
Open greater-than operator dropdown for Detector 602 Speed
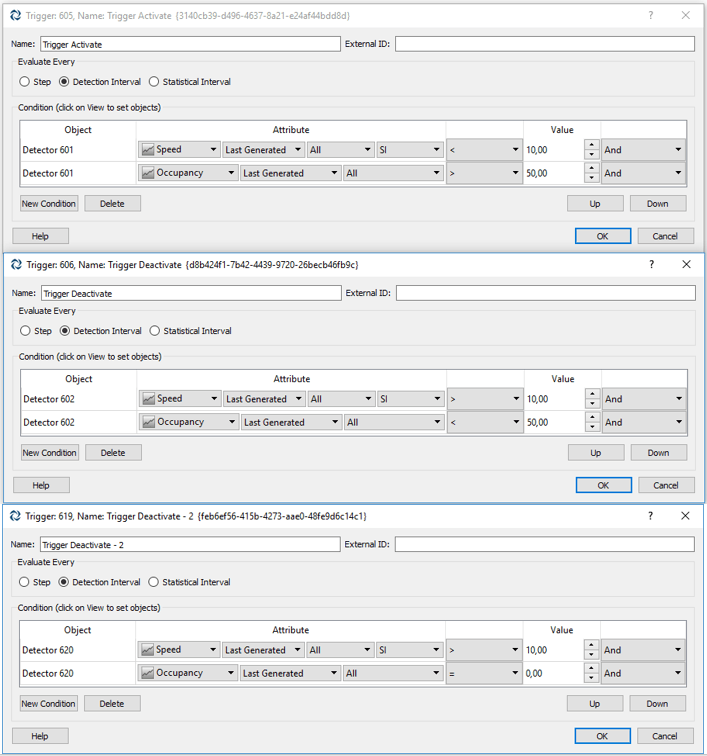pos(485,399)
